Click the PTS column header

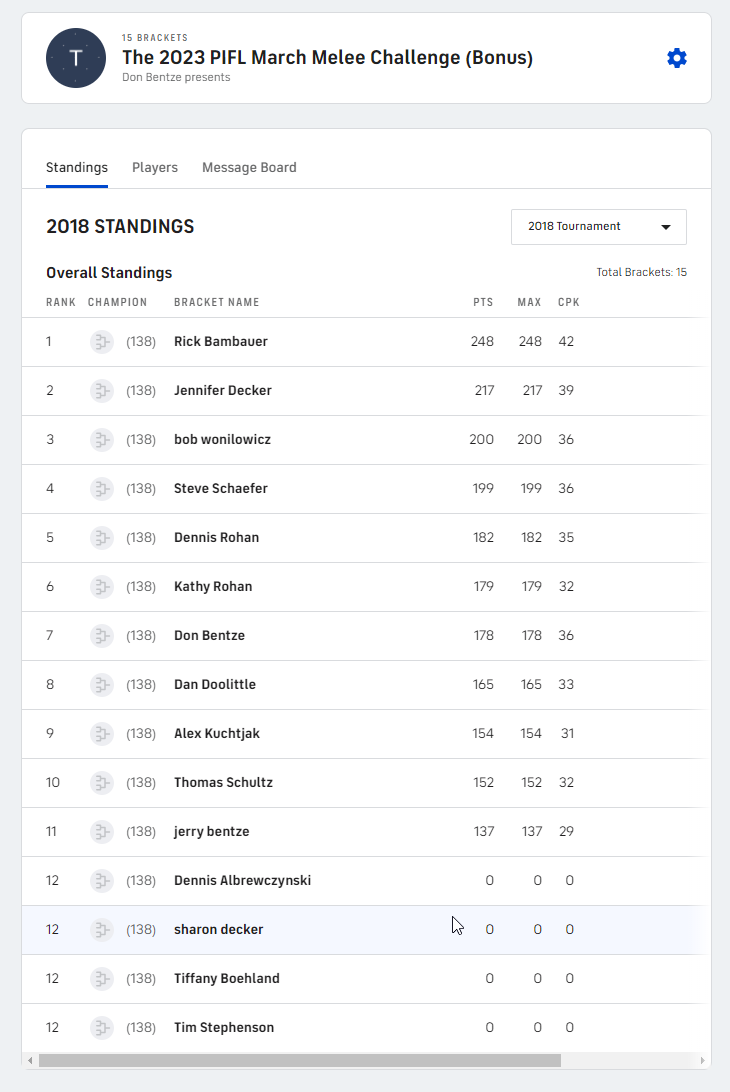tap(483, 303)
